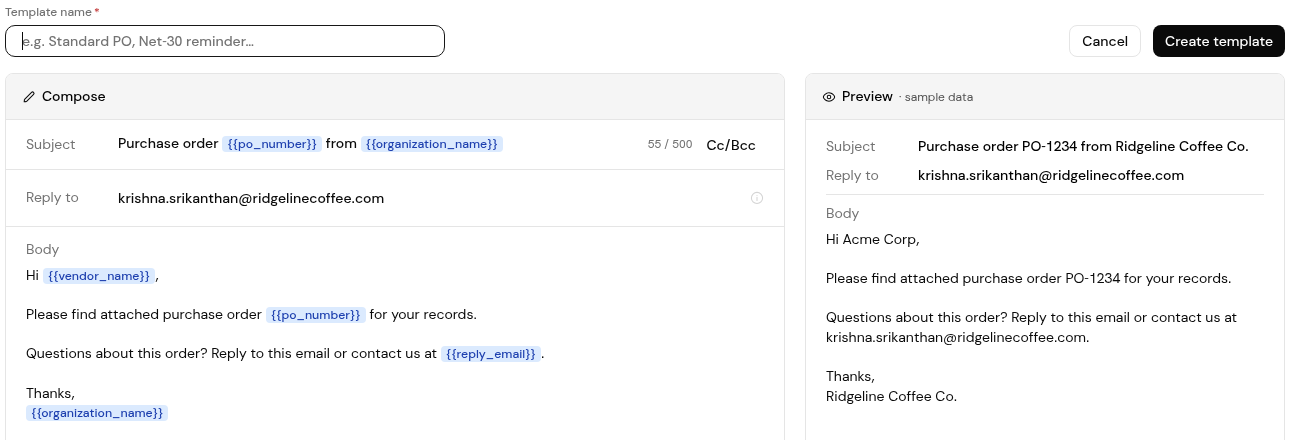
Task: Select {{po_number}} chip in Subject line
Action: tap(272, 144)
